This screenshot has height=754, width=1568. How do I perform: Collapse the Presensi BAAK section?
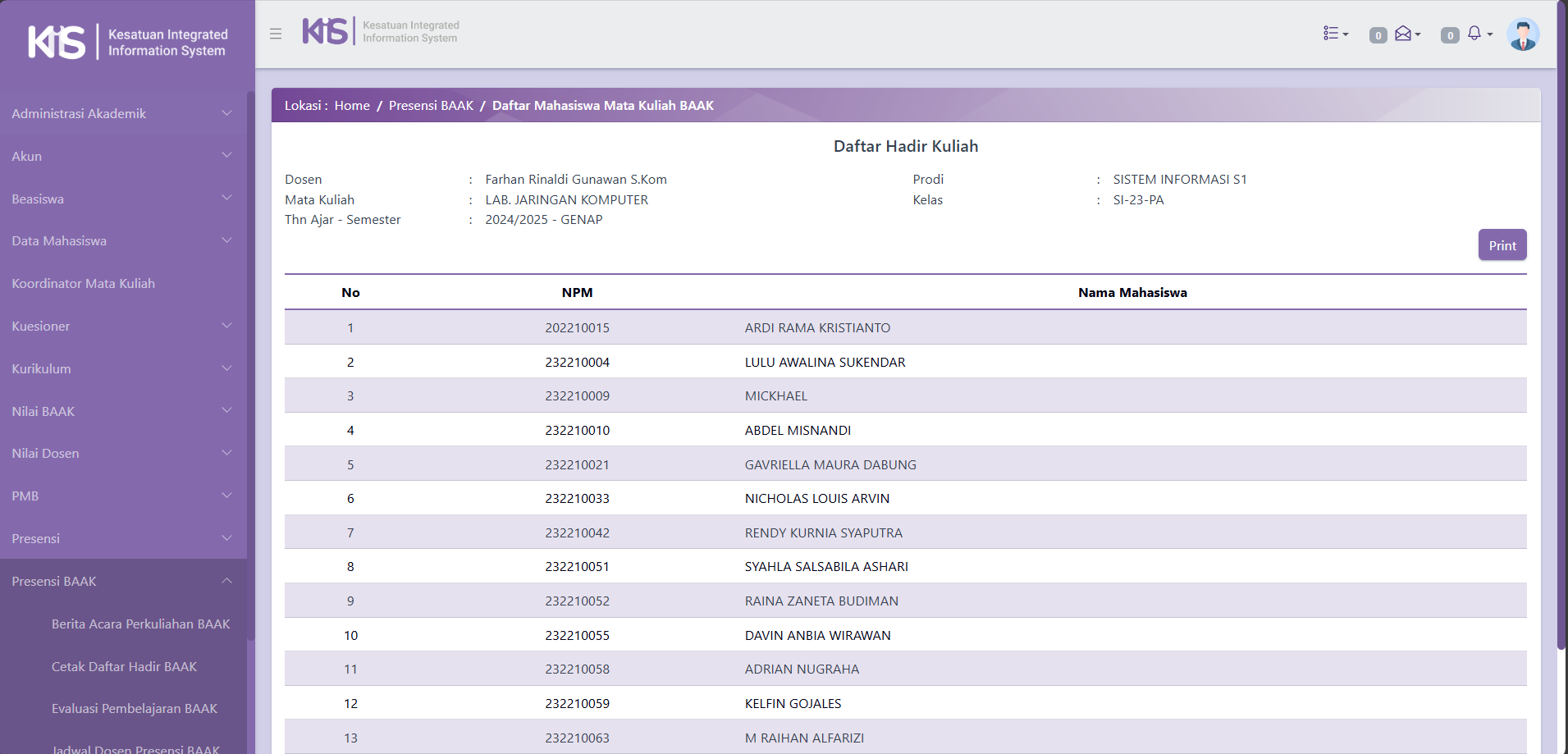point(123,581)
